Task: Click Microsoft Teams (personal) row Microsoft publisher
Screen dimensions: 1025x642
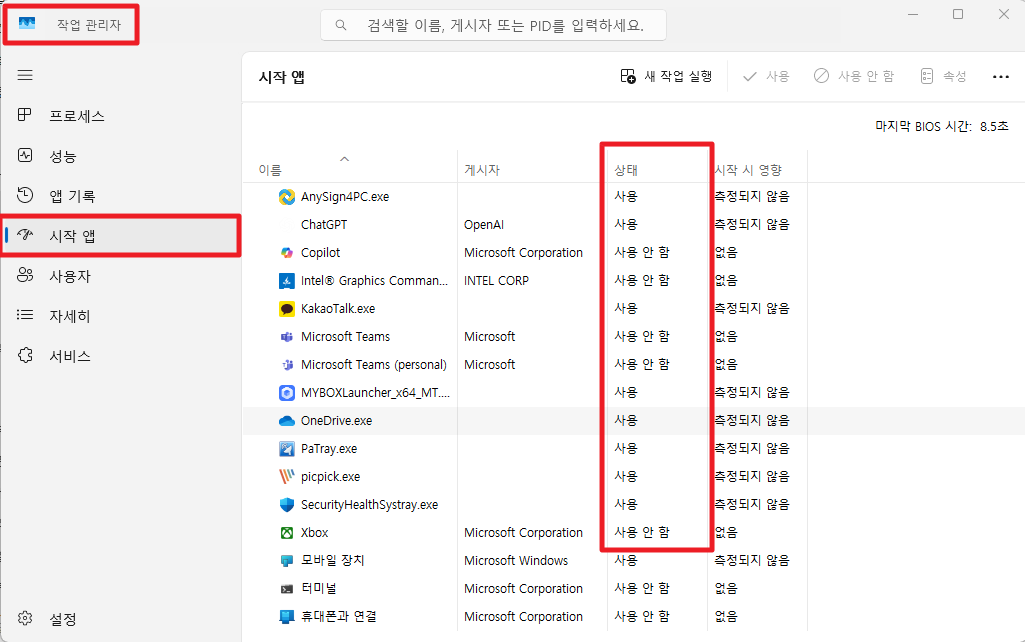Action: (490, 365)
